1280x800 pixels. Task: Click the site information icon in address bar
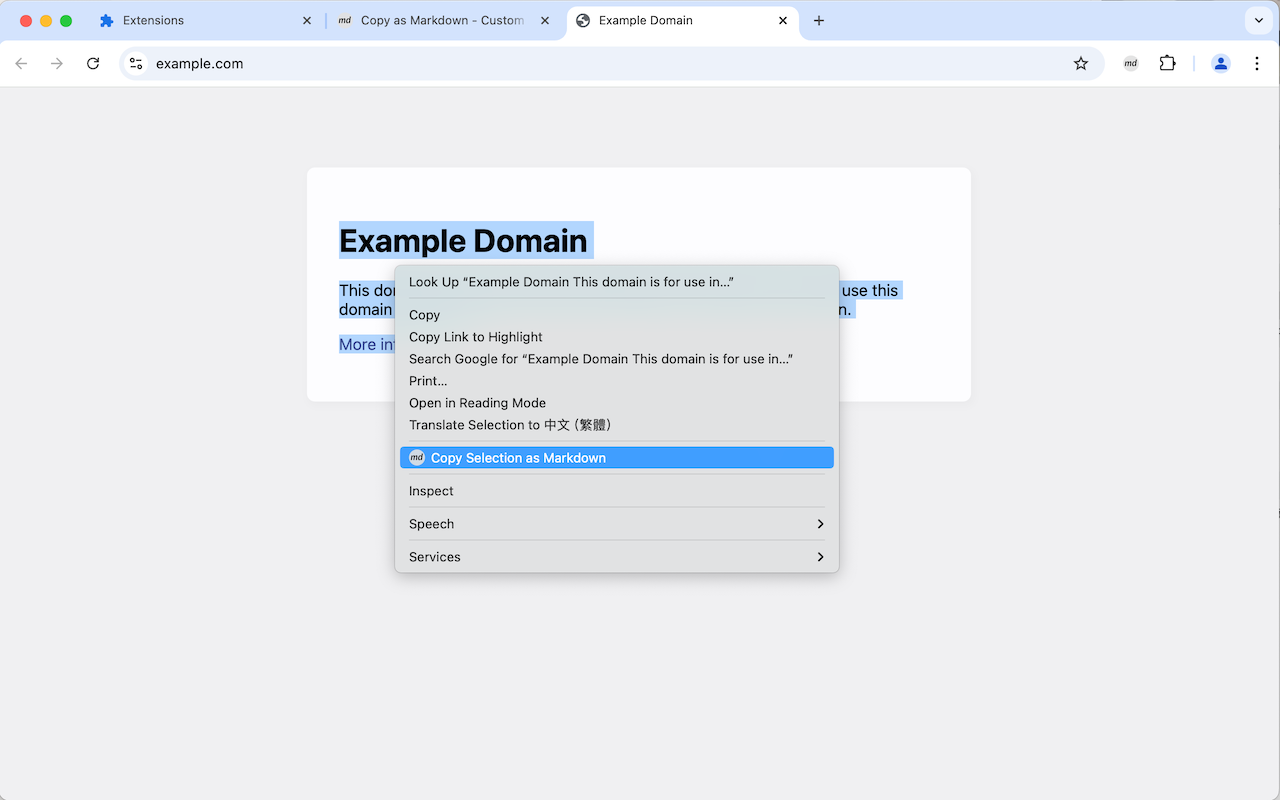point(135,63)
